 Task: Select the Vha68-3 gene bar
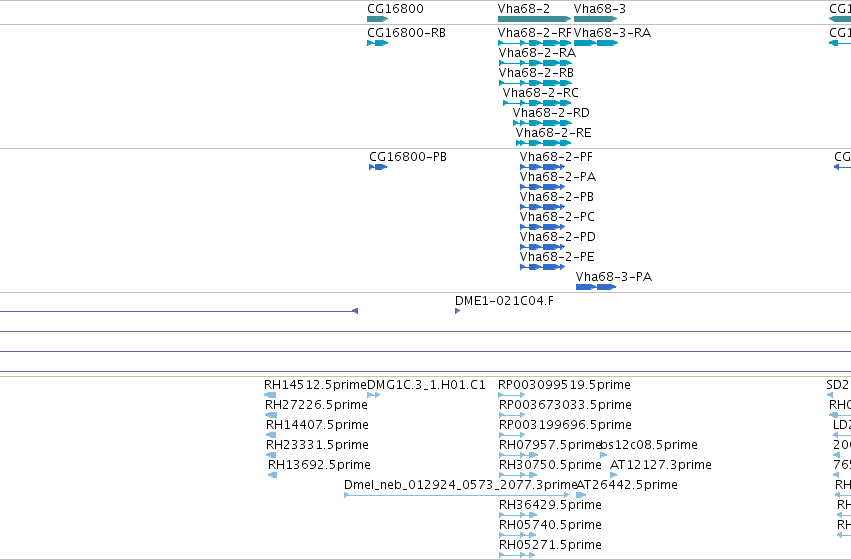click(595, 19)
